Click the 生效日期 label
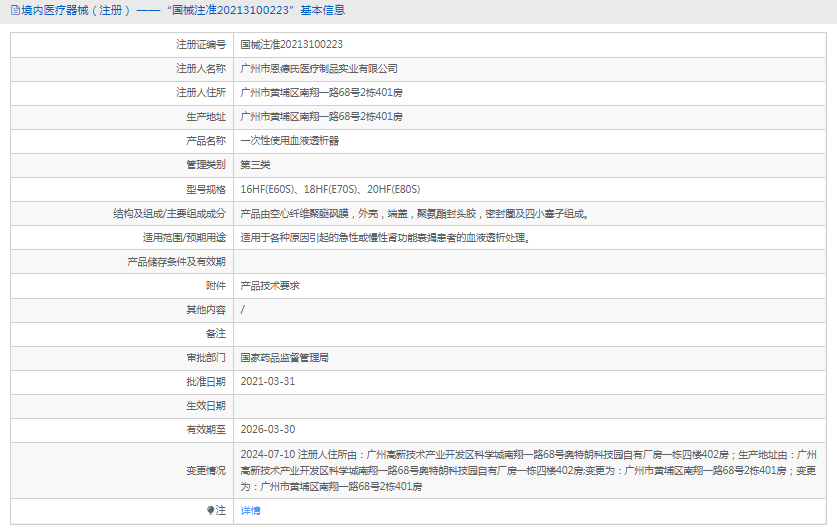This screenshot has height=531, width=837. point(206,406)
